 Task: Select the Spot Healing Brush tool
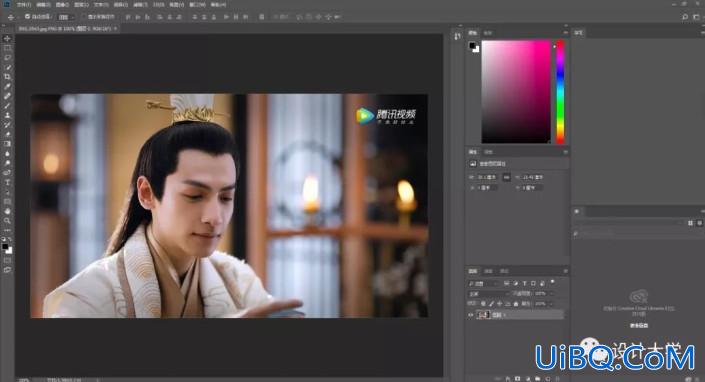click(7, 96)
